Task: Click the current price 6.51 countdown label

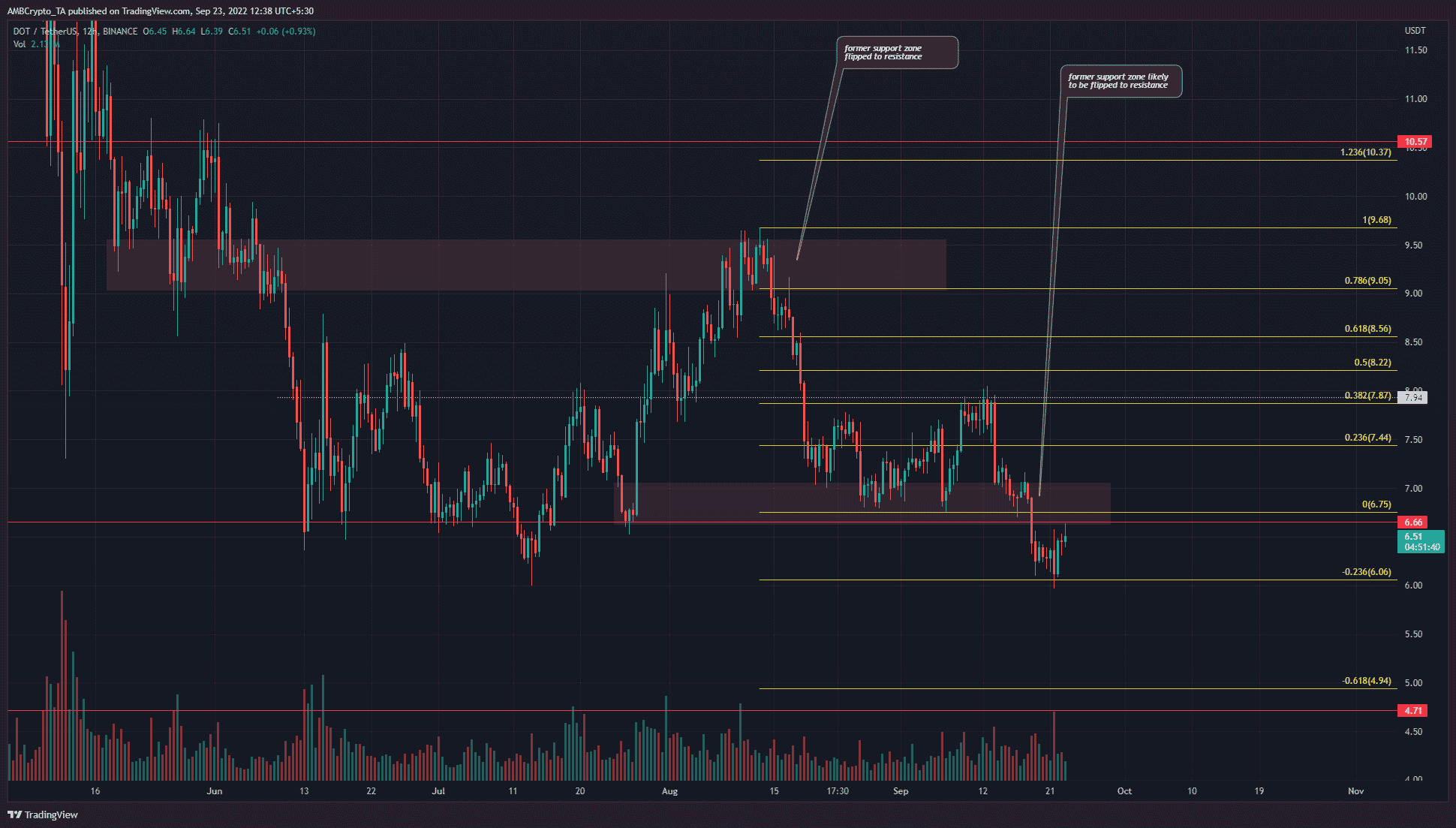Action: [1421, 542]
